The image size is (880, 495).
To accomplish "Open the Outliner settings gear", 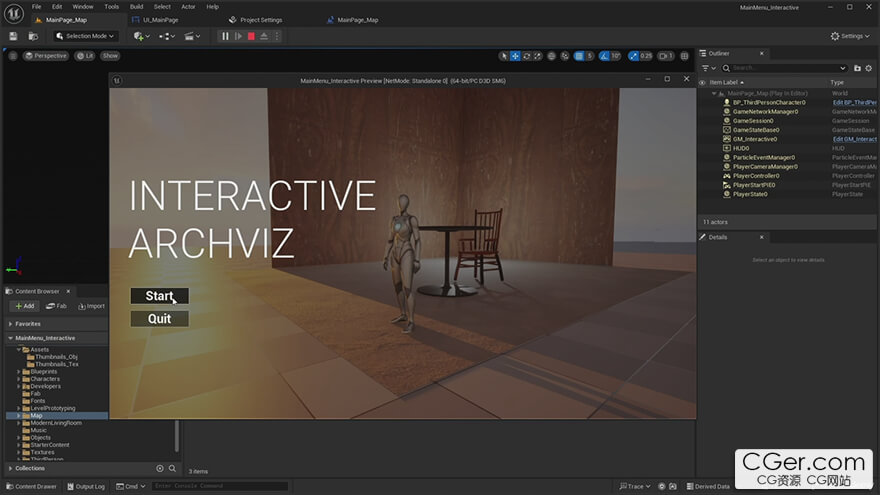I will coord(869,68).
